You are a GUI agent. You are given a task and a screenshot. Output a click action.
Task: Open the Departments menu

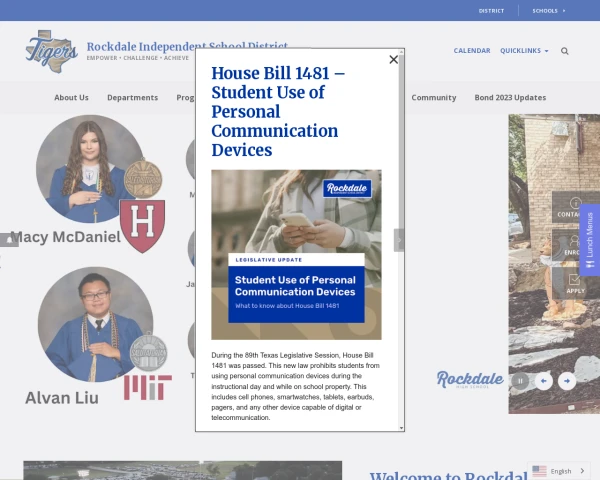(x=132, y=98)
